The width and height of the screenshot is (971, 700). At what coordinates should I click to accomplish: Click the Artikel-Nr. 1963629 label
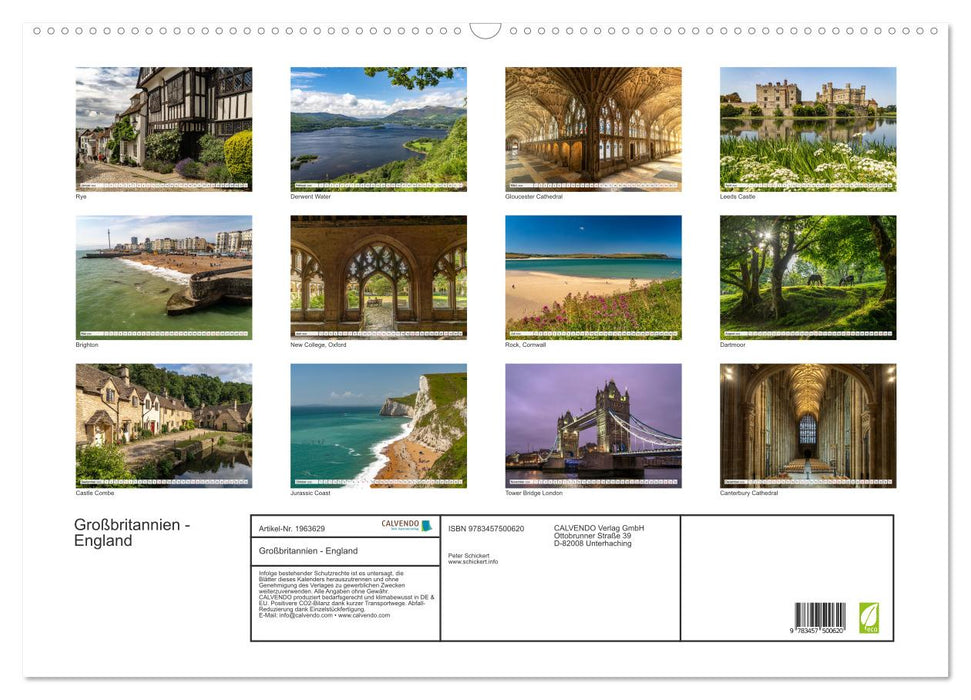point(291,528)
